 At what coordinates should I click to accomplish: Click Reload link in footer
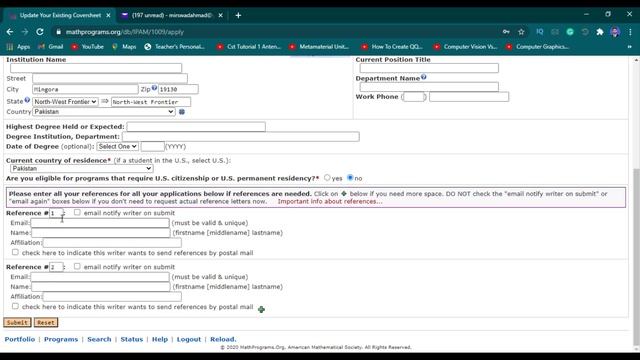[223, 339]
